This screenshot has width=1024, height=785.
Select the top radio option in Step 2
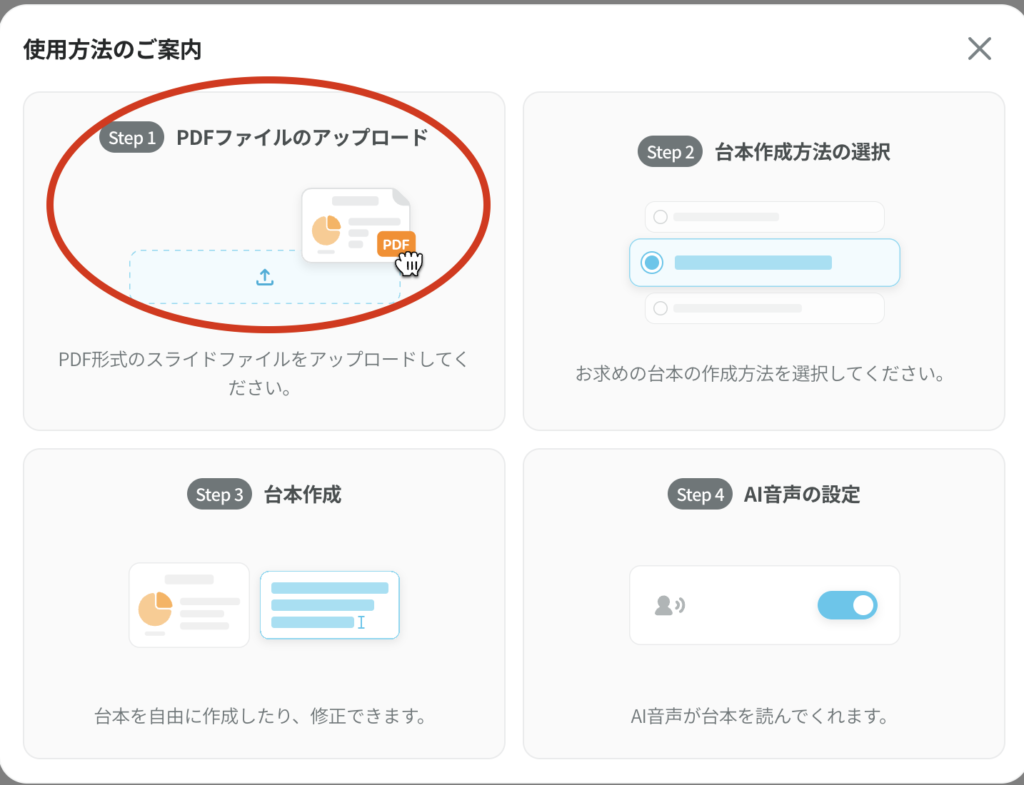point(660,216)
